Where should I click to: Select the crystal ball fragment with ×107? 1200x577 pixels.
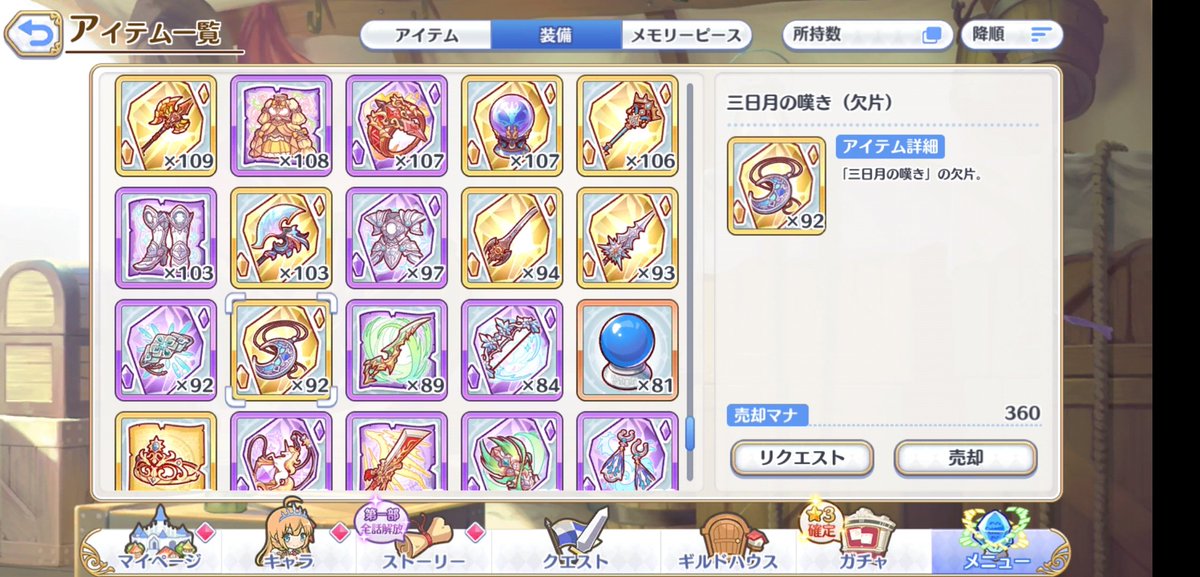(512, 125)
